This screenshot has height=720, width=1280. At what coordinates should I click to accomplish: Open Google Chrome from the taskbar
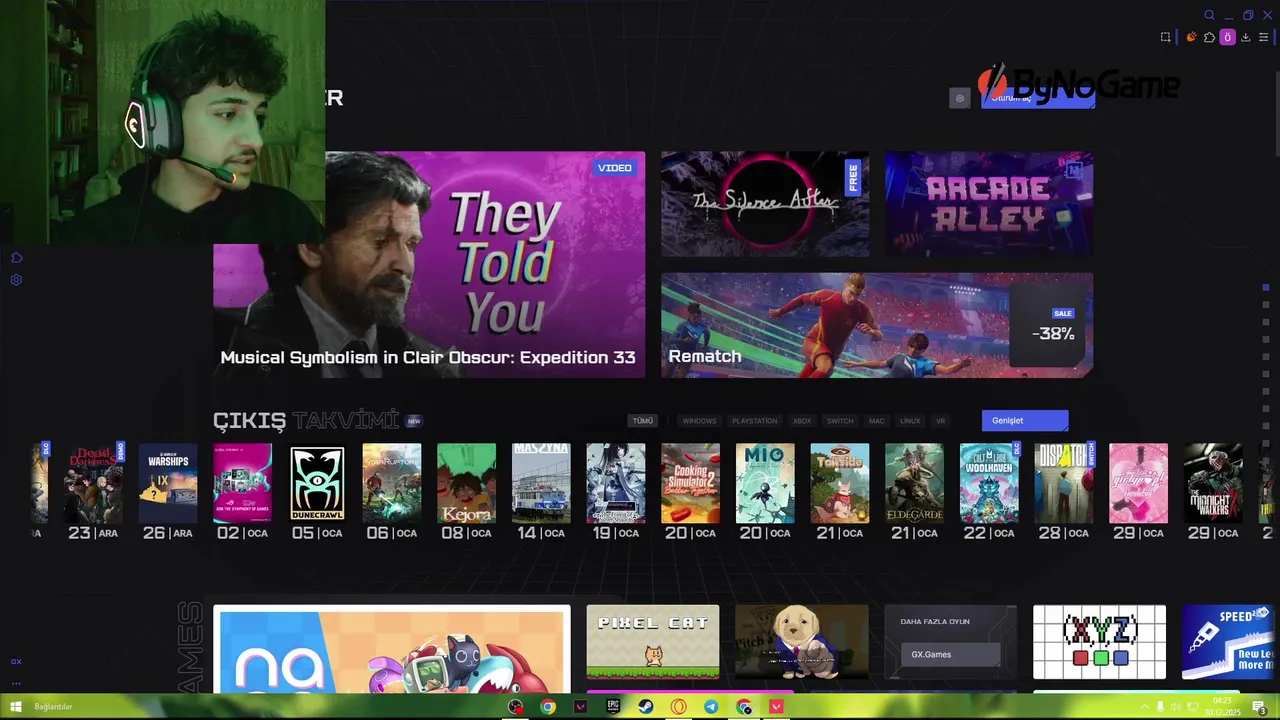point(548,707)
